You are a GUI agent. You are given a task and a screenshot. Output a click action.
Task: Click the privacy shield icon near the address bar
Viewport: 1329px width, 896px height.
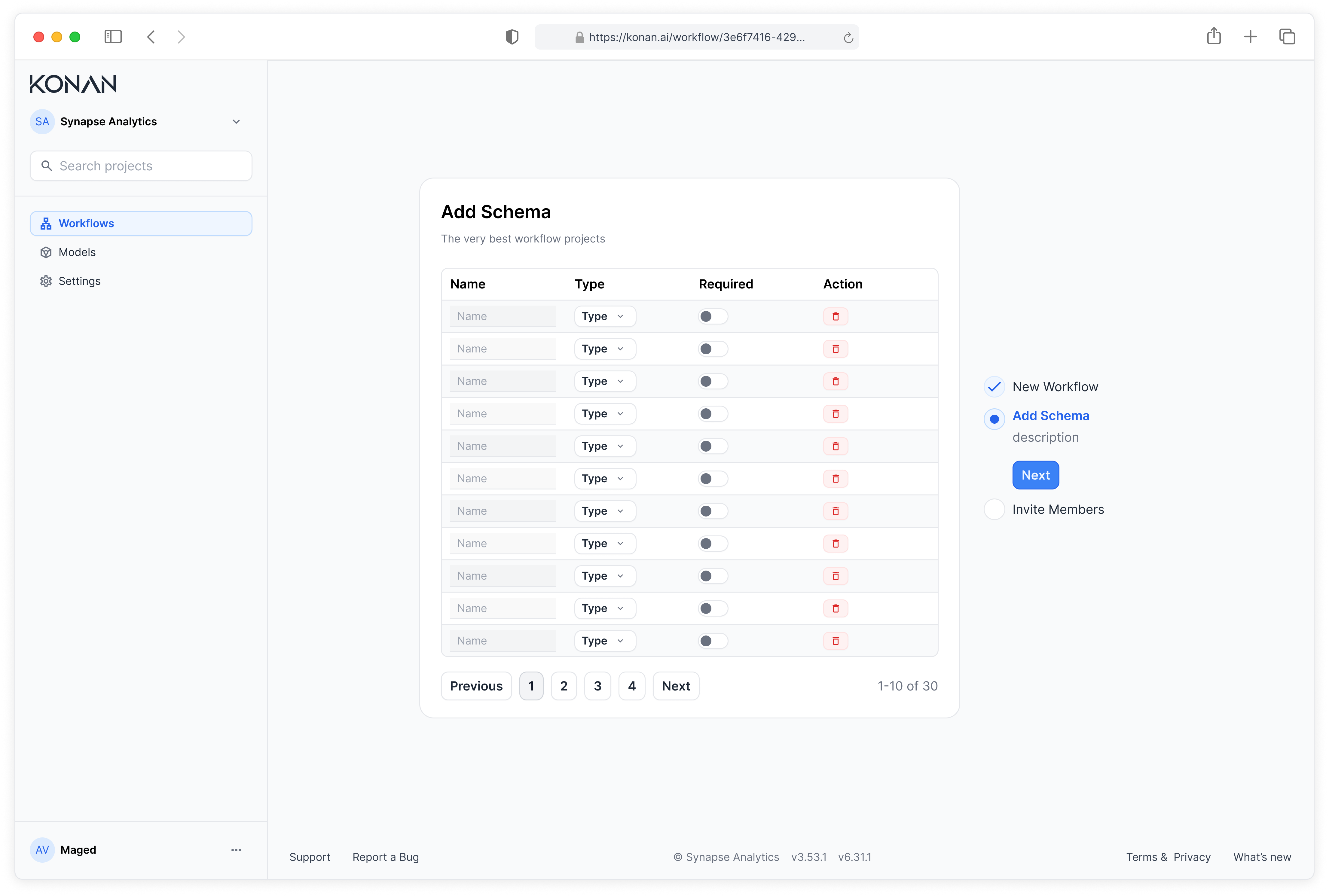click(512, 37)
